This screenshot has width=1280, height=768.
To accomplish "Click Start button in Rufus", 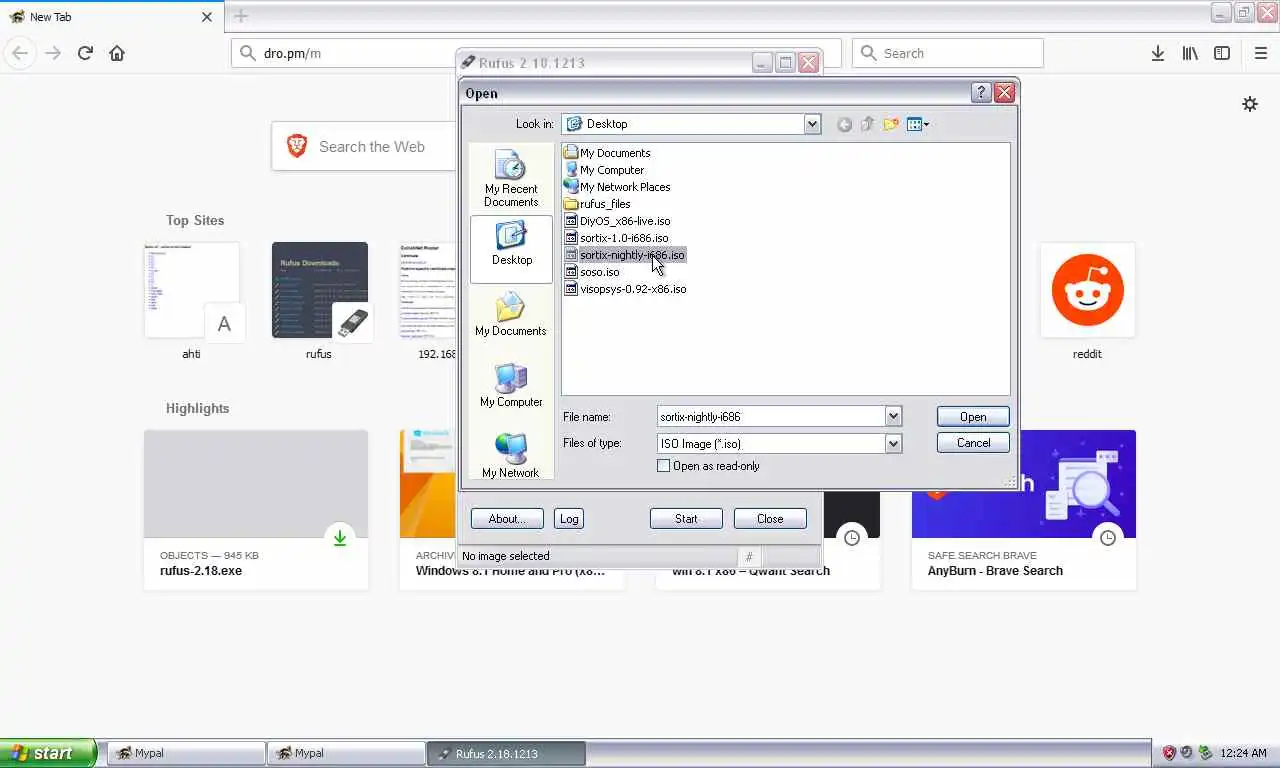I will (x=686, y=519).
